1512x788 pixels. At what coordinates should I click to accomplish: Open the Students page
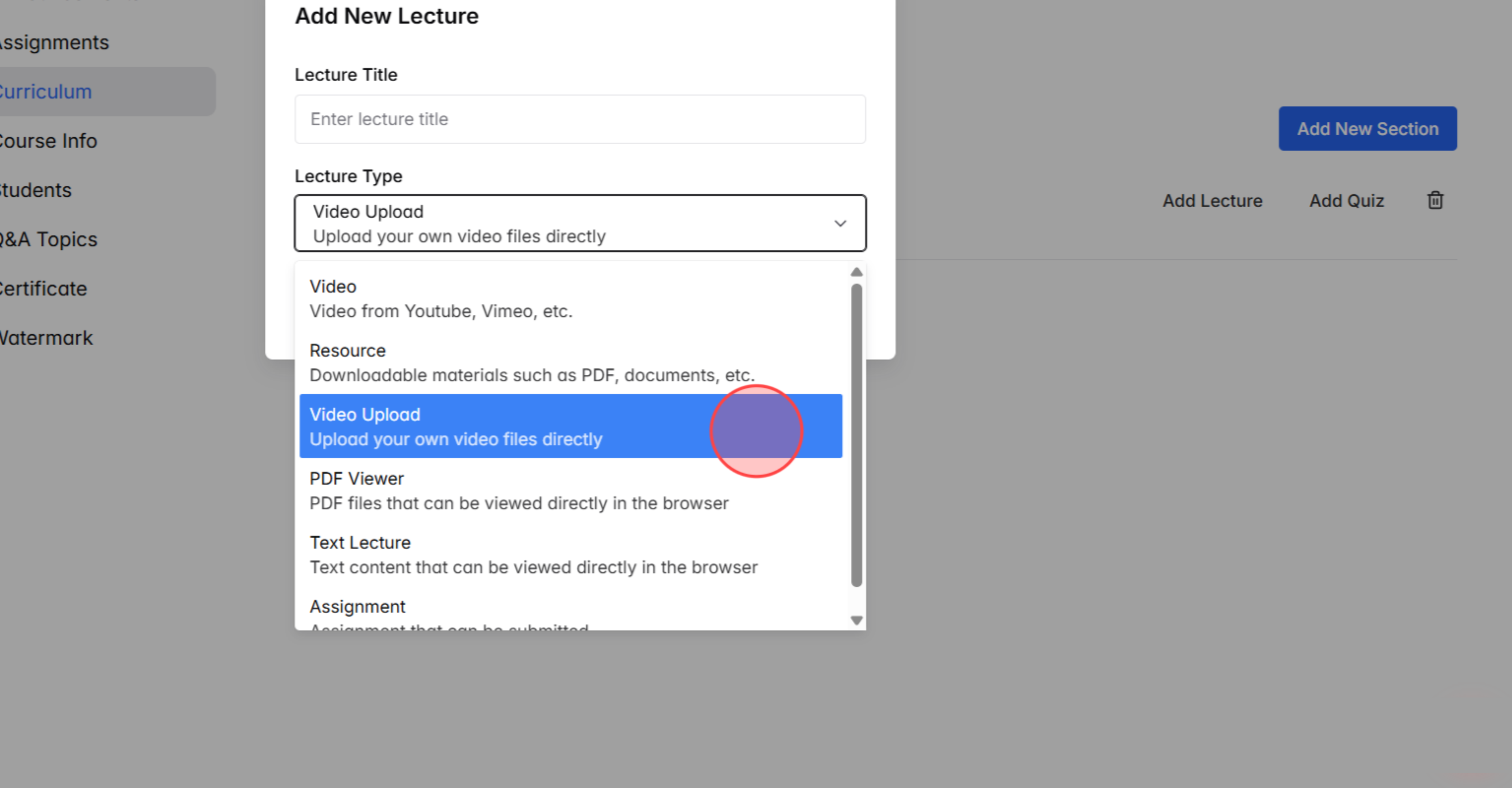point(35,190)
